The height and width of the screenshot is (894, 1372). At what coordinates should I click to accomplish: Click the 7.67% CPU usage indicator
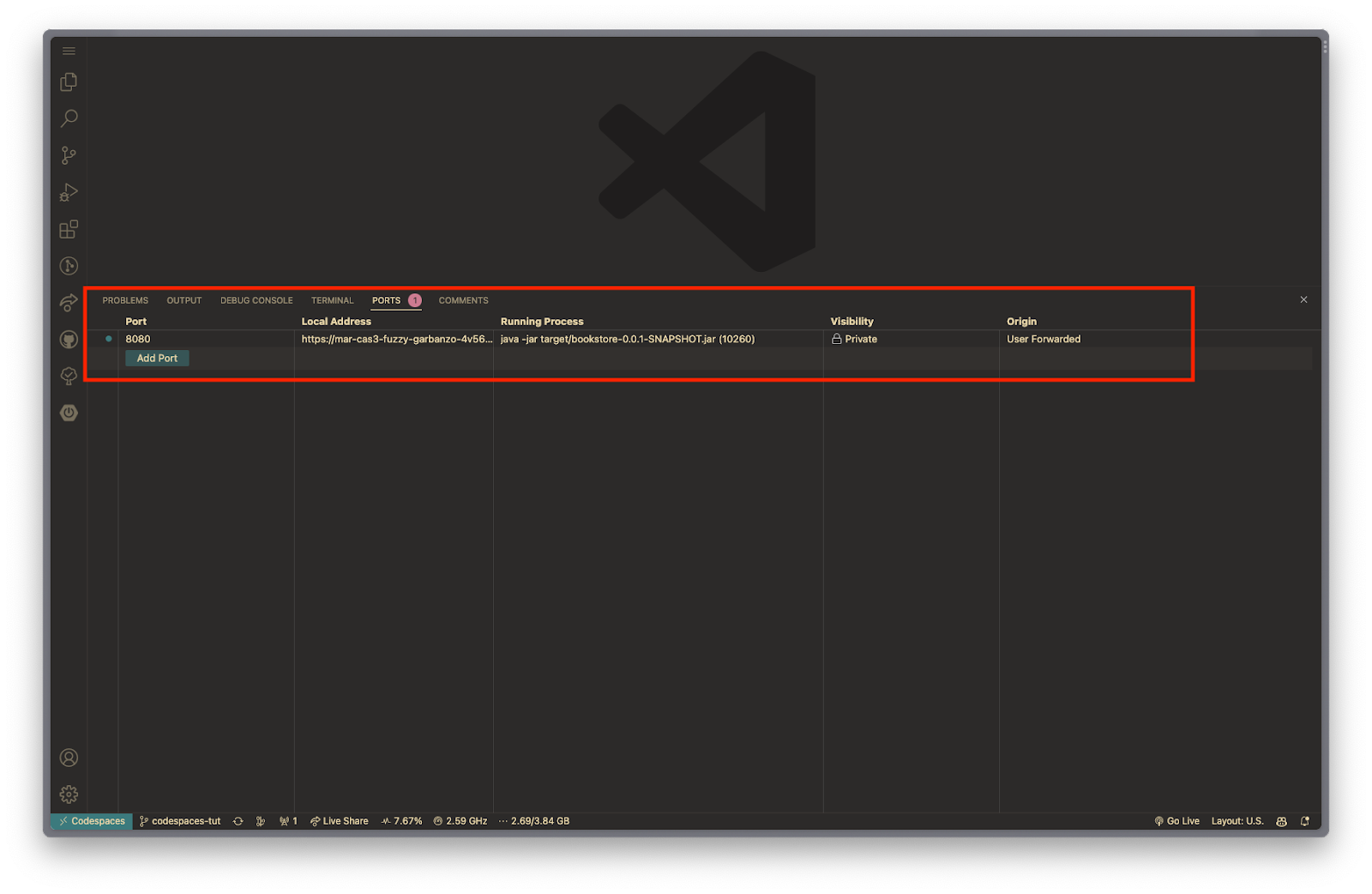[402, 821]
